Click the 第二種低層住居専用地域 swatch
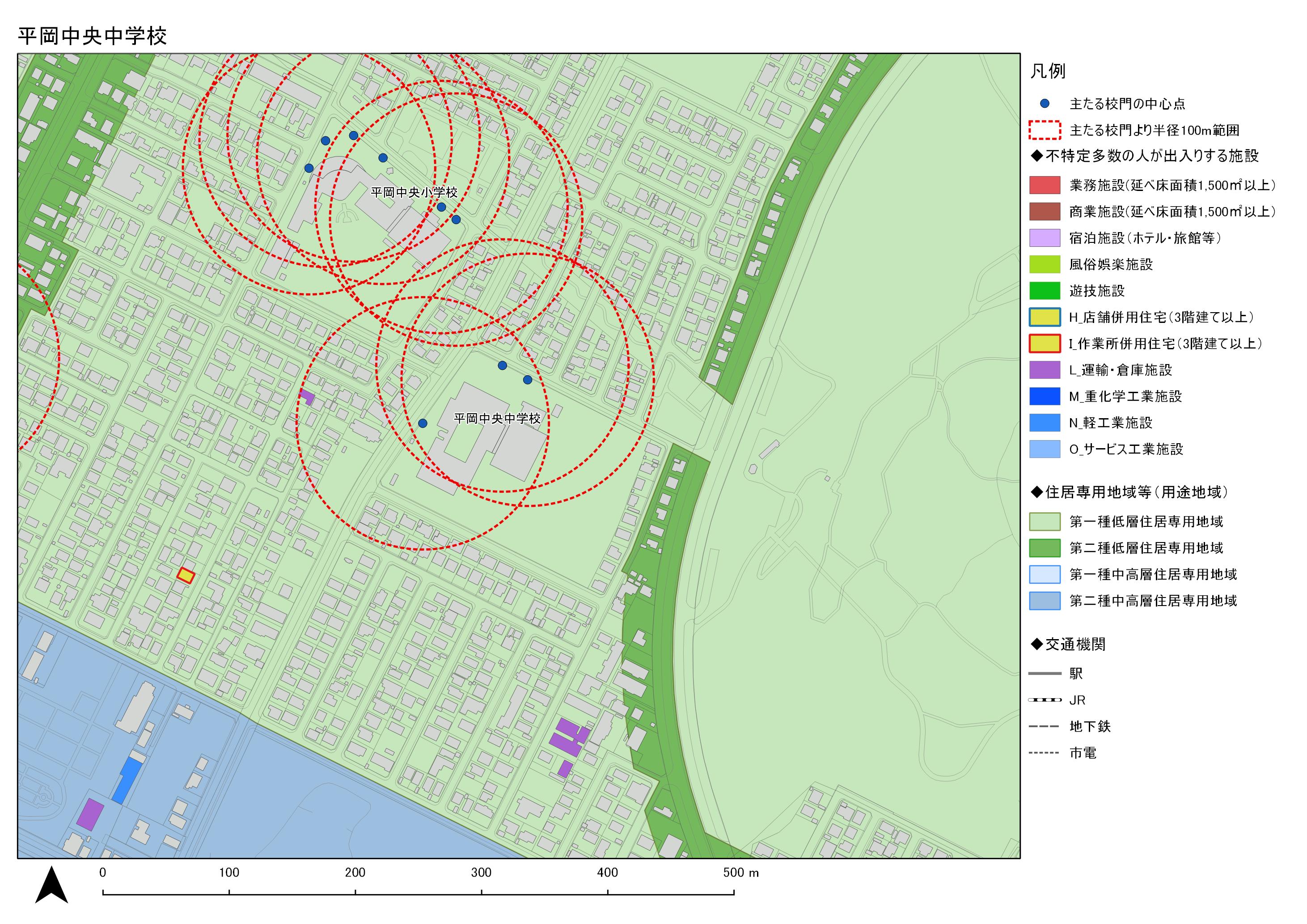Viewport: 1307px width, 924px height. 1045,548
